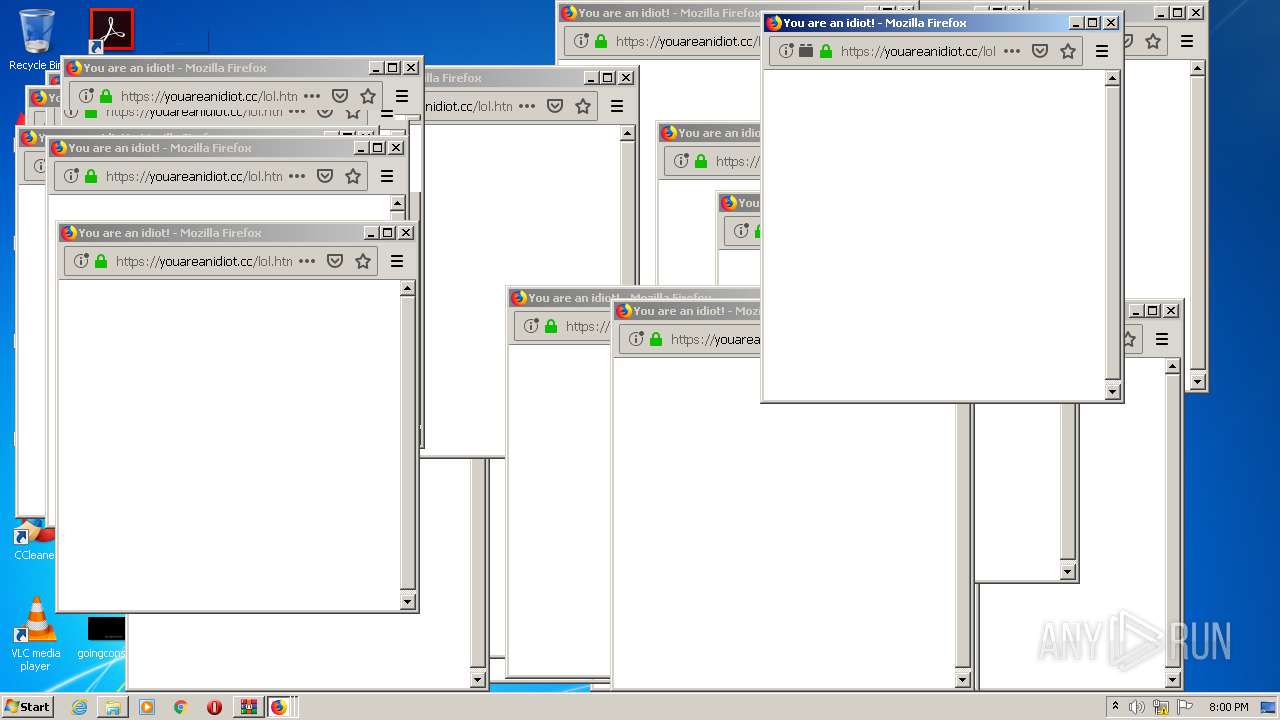Viewport: 1280px width, 720px height.
Task: Open site info in the left window beside the Adobe icon
Action: click(x=86, y=96)
